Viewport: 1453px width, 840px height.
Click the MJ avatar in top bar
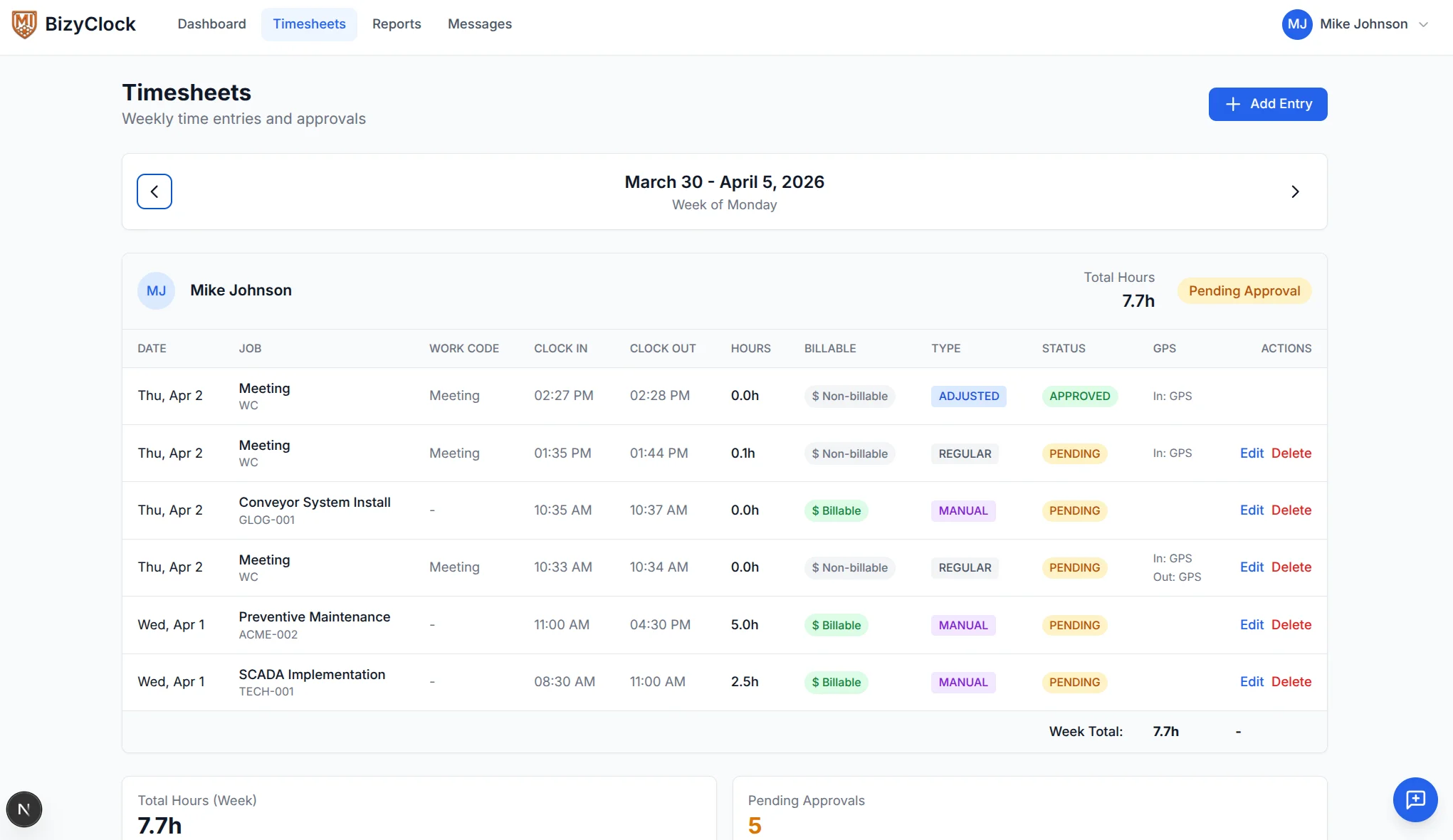(x=1297, y=24)
